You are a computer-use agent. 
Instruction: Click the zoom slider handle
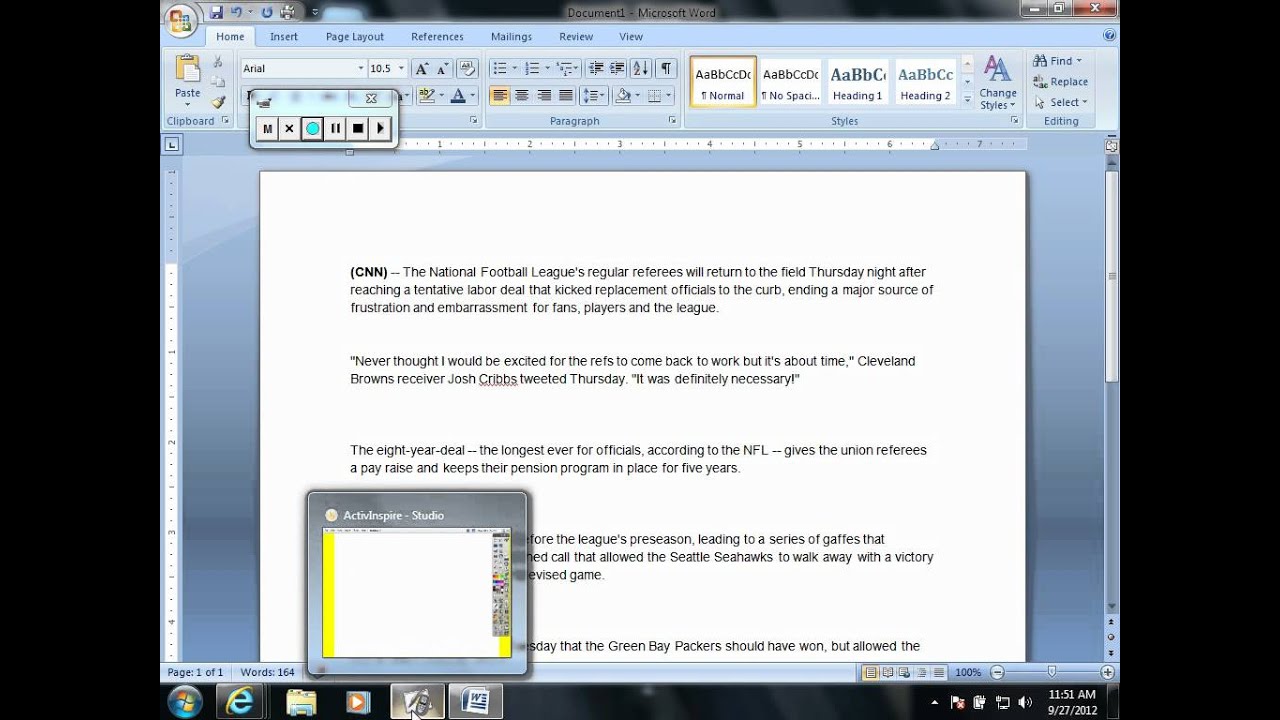(1051, 672)
